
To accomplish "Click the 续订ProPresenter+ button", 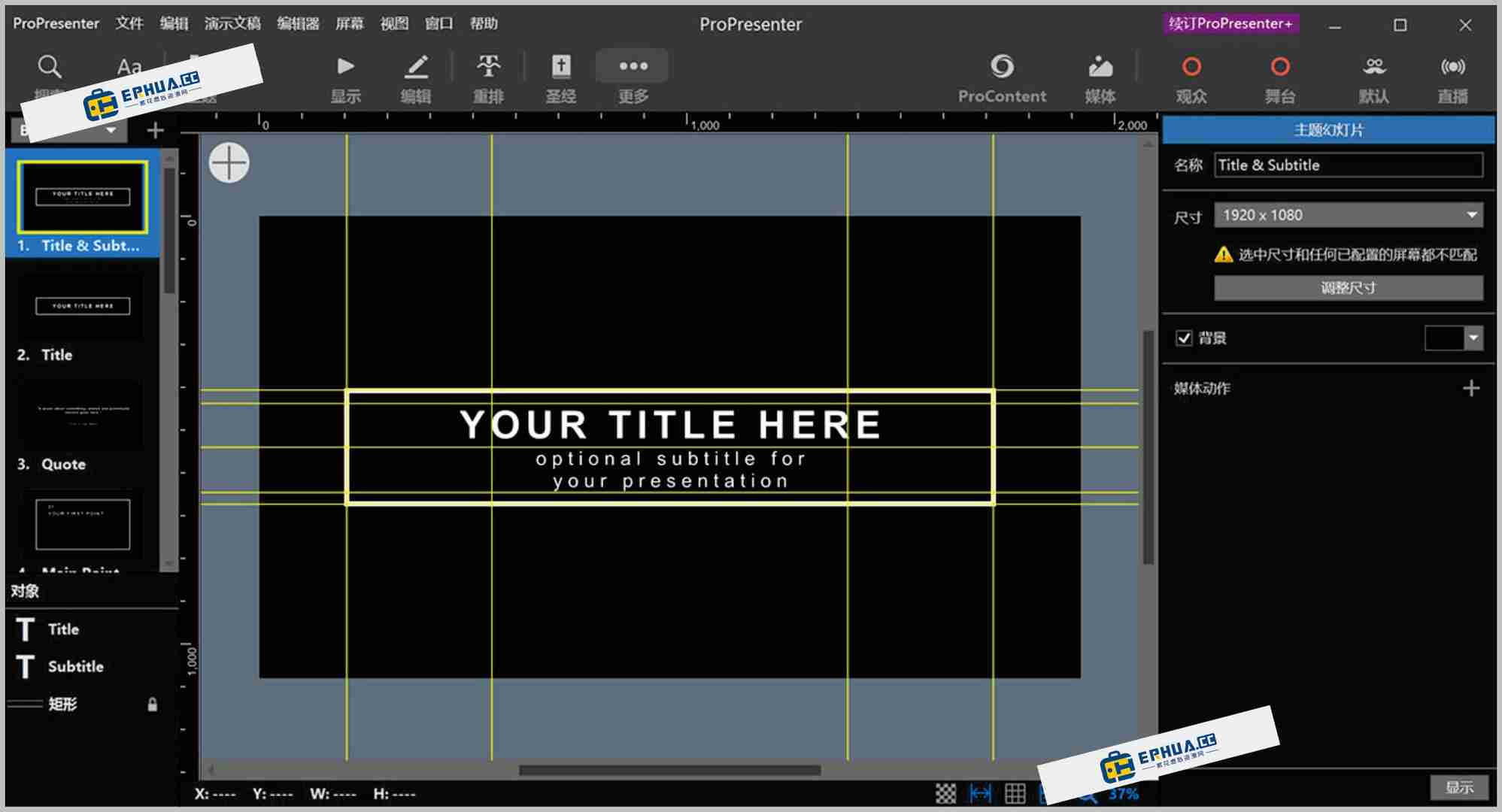I will pos(1230,23).
